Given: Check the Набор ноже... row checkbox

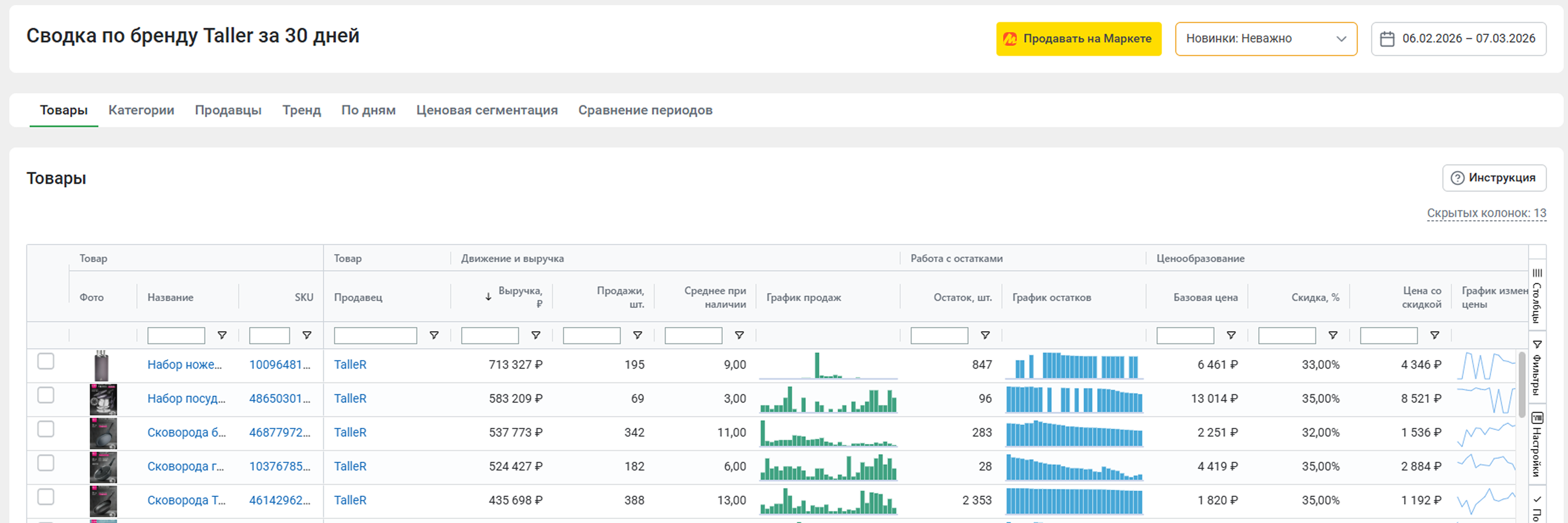Looking at the screenshot, I should tap(46, 361).
